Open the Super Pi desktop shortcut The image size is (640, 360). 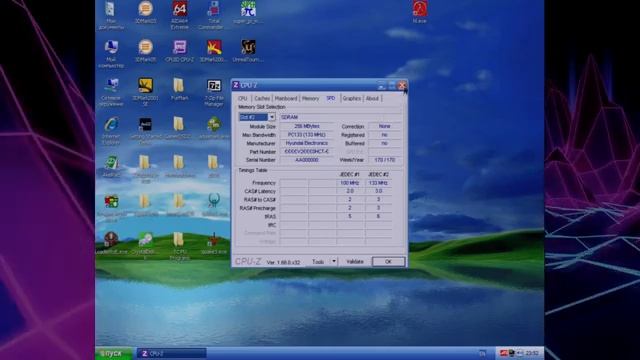click(x=248, y=13)
